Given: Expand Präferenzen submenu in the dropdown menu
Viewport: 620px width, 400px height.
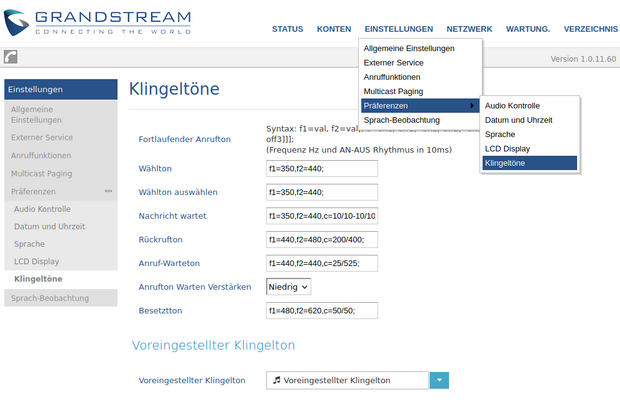Looking at the screenshot, I should 420,105.
